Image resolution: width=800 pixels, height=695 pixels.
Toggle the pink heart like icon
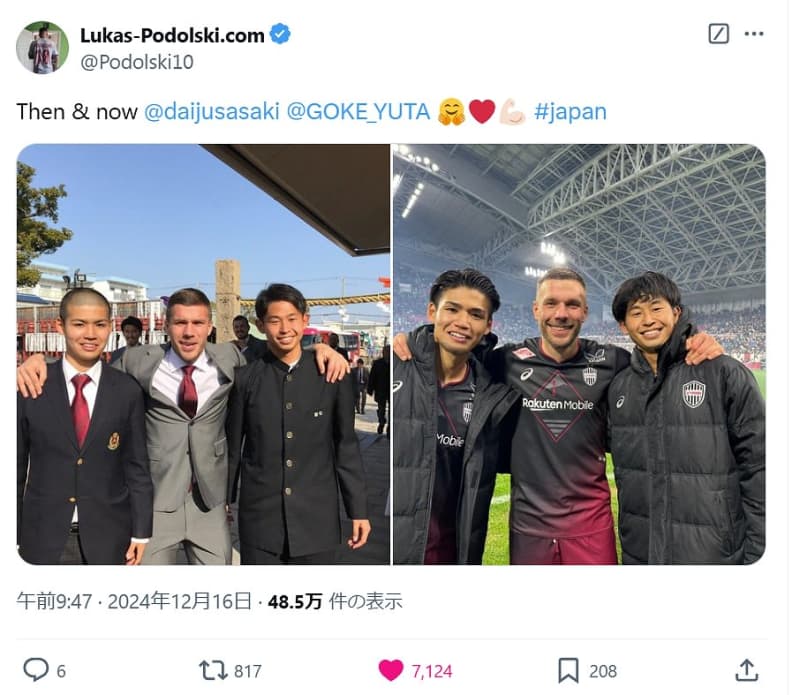[391, 671]
